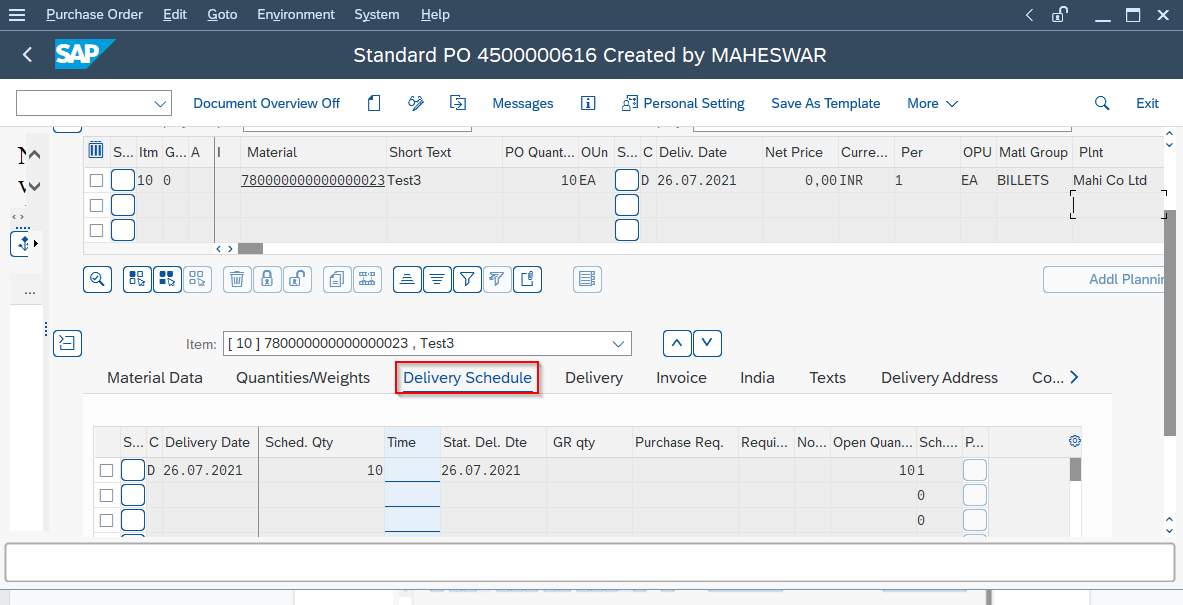Open the India tab
Viewport: 1183px width, 605px height.
[x=757, y=378]
